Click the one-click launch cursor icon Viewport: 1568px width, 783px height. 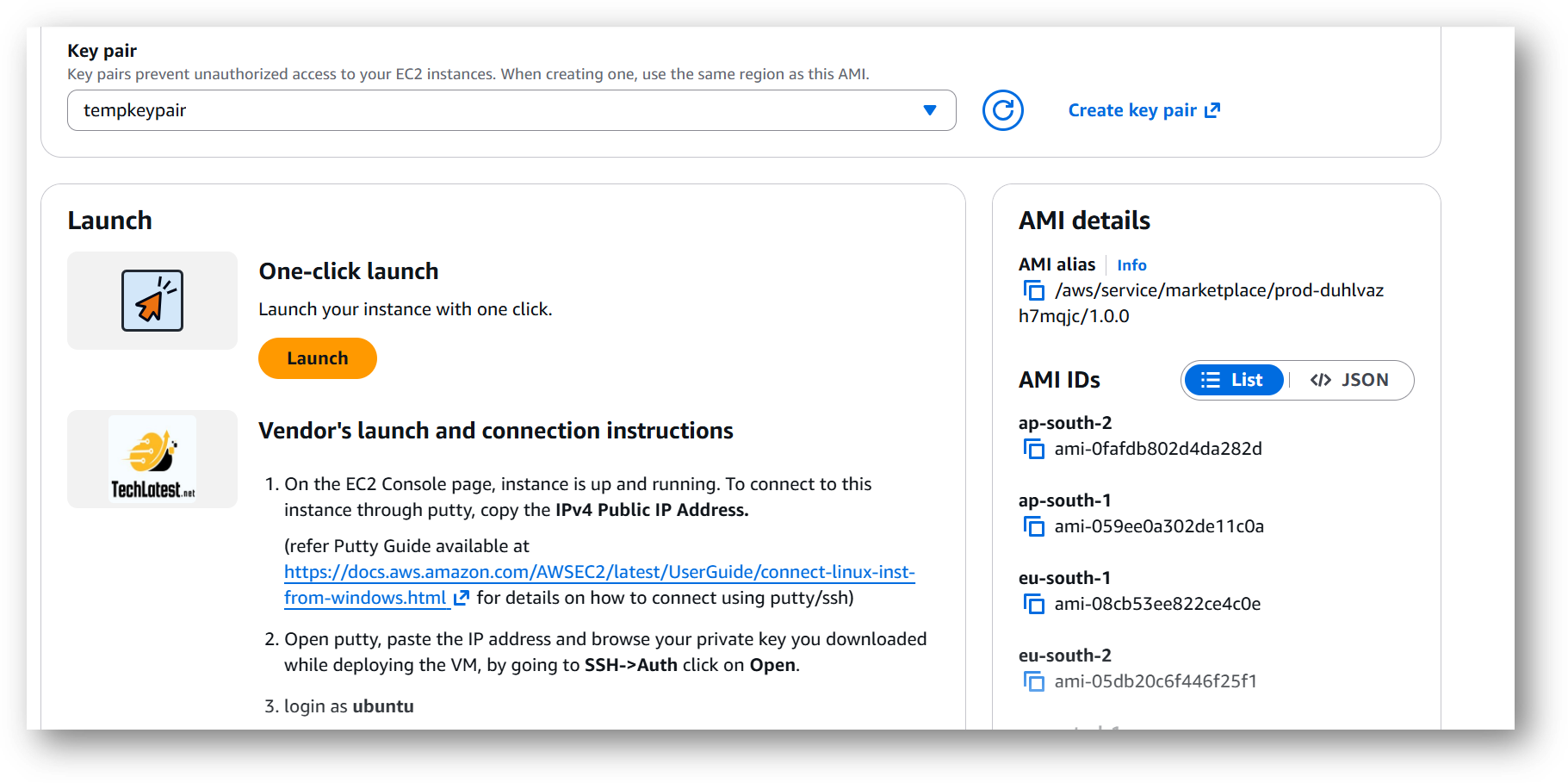pyautogui.click(x=152, y=301)
